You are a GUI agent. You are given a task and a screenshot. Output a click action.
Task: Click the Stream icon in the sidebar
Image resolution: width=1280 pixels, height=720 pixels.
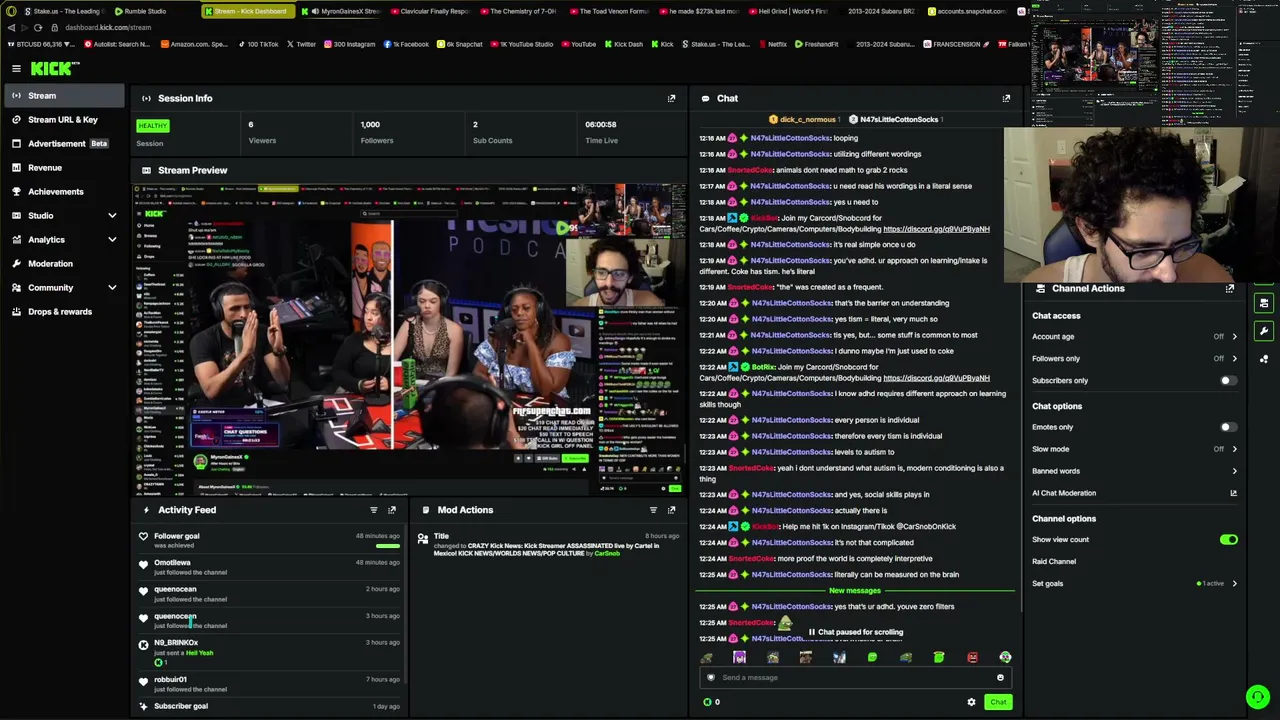tap(16, 95)
